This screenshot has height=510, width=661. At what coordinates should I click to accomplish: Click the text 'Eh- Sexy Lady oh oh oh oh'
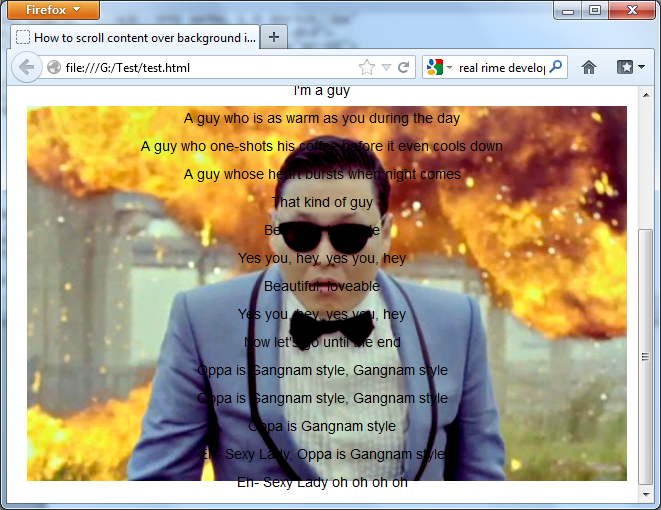[x=322, y=482]
